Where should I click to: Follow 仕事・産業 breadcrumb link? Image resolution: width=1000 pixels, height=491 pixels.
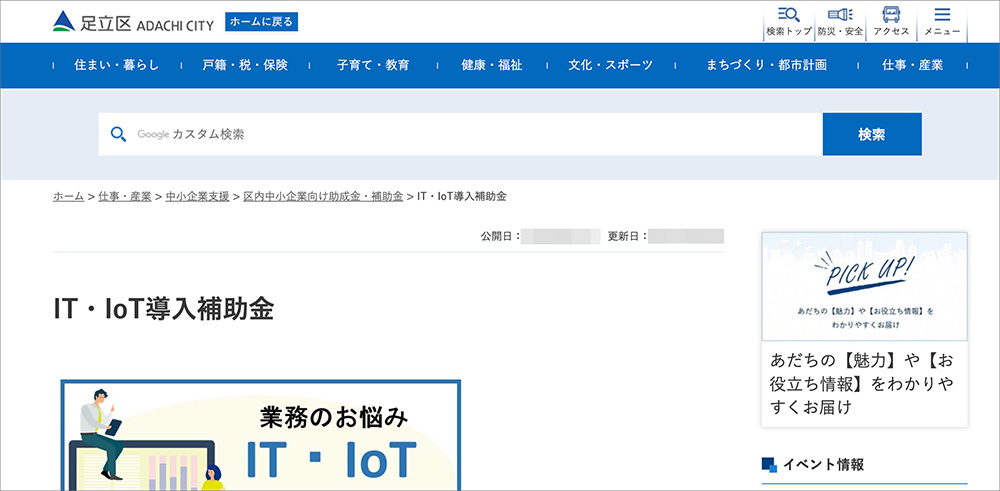point(125,196)
